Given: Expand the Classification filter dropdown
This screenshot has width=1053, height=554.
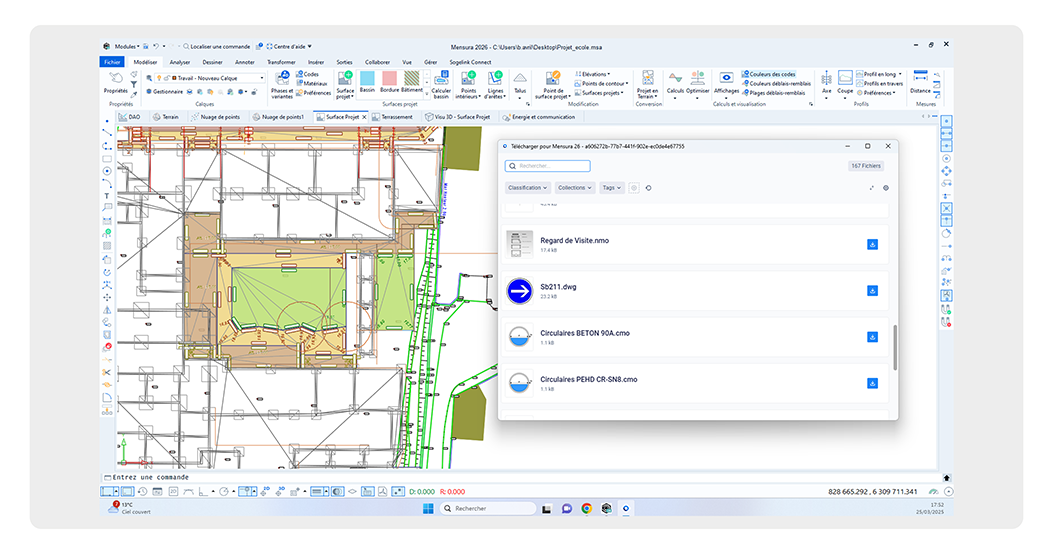Looking at the screenshot, I should (x=527, y=187).
